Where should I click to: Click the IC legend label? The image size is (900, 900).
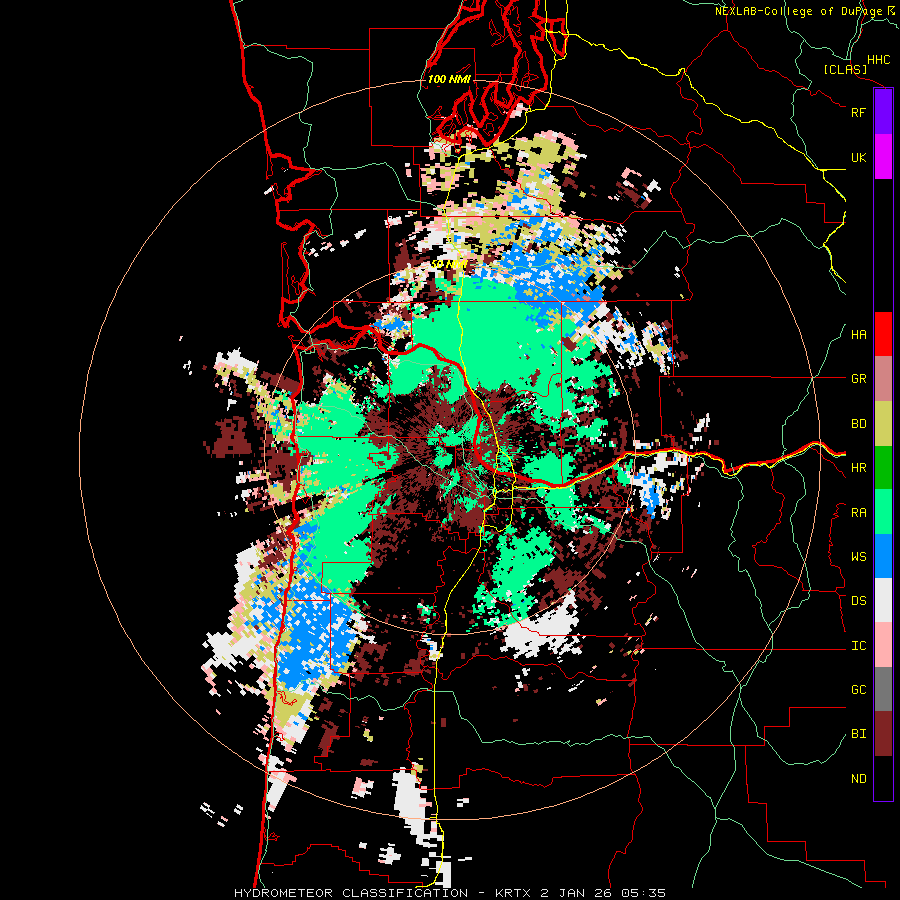coord(858,646)
